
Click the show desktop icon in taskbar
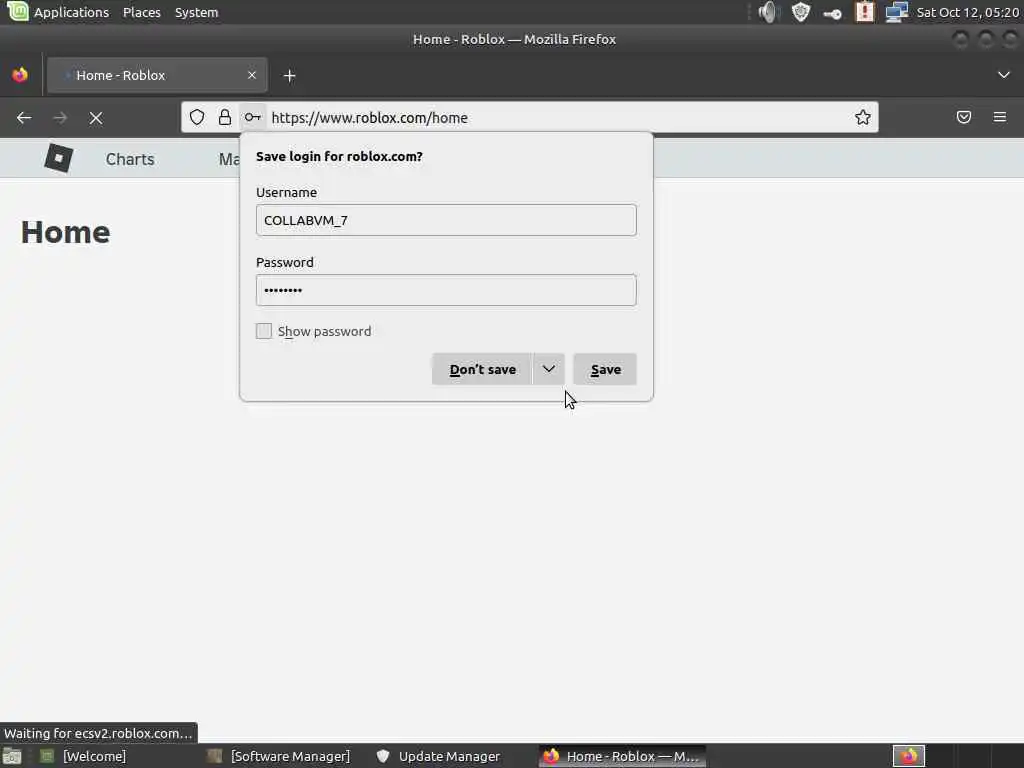click(x=12, y=756)
